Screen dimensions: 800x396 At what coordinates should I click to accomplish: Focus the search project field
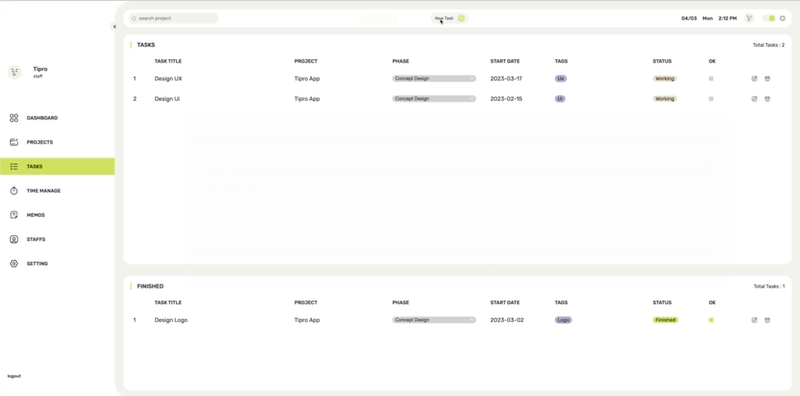pyautogui.click(x=173, y=18)
